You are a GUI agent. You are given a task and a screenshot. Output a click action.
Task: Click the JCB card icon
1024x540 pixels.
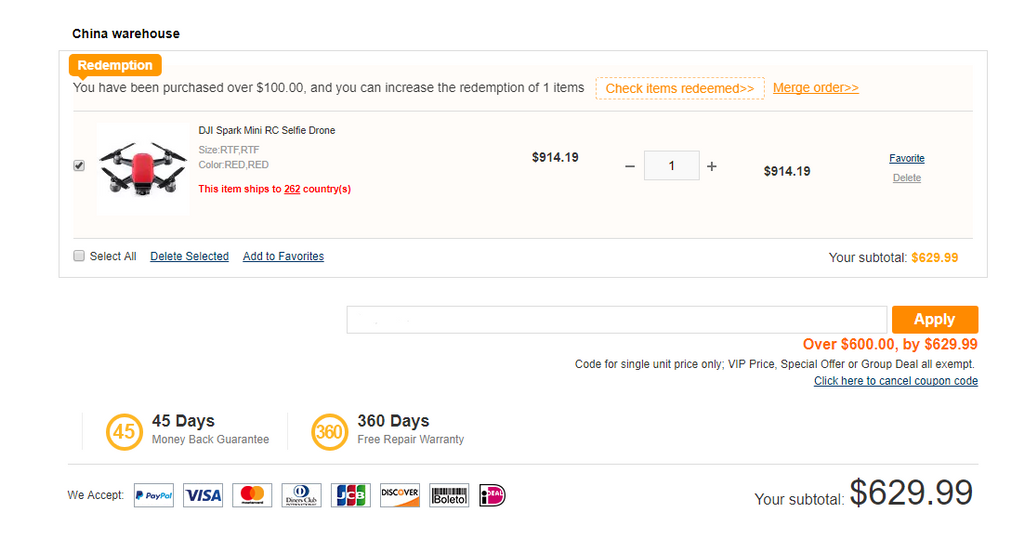tap(350, 495)
